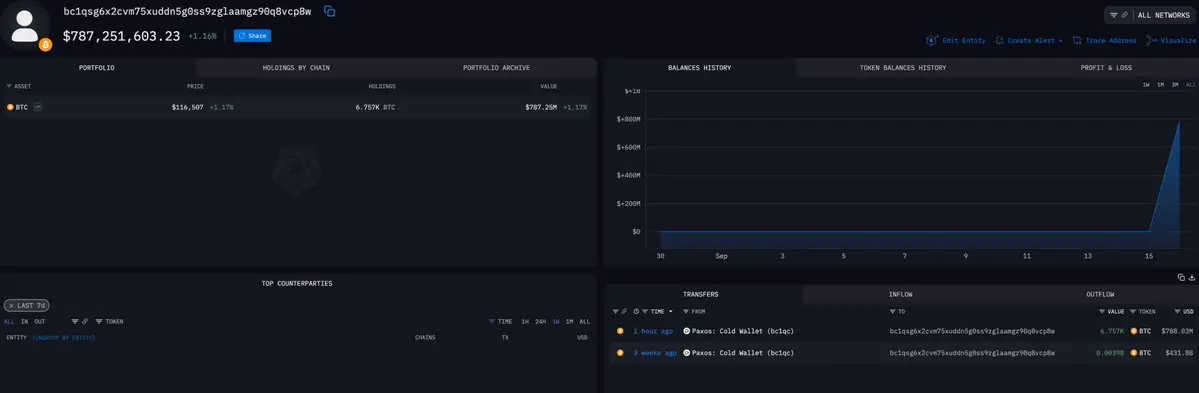Set balance chart range to 3M
Image resolution: width=1199 pixels, height=393 pixels.
[1175, 85]
